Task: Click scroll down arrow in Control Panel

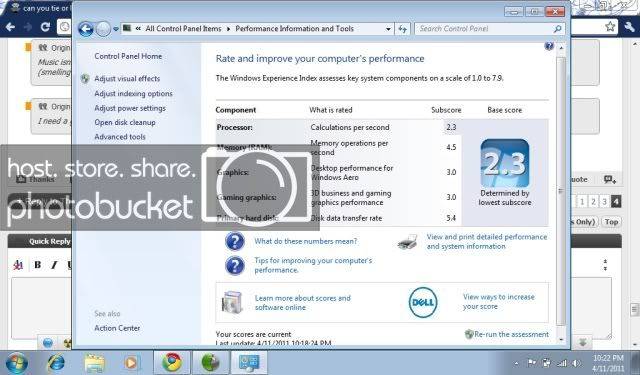Action: pos(561,339)
